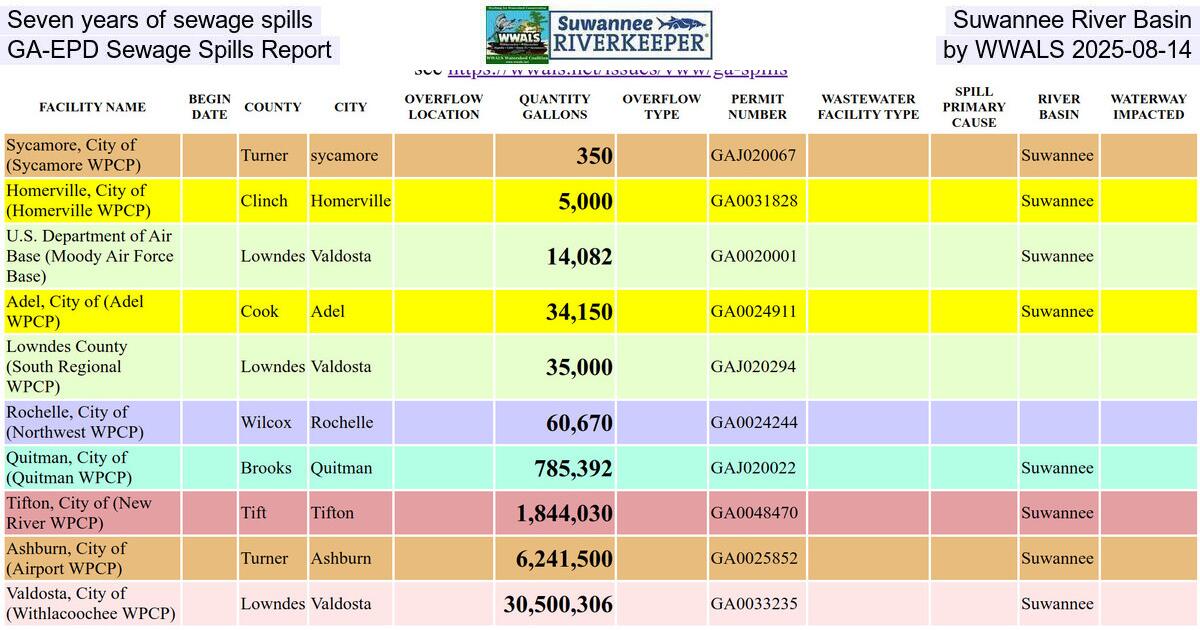Click the OVERFLOW LOCATION column header
The image size is (1200, 630).
[444, 107]
